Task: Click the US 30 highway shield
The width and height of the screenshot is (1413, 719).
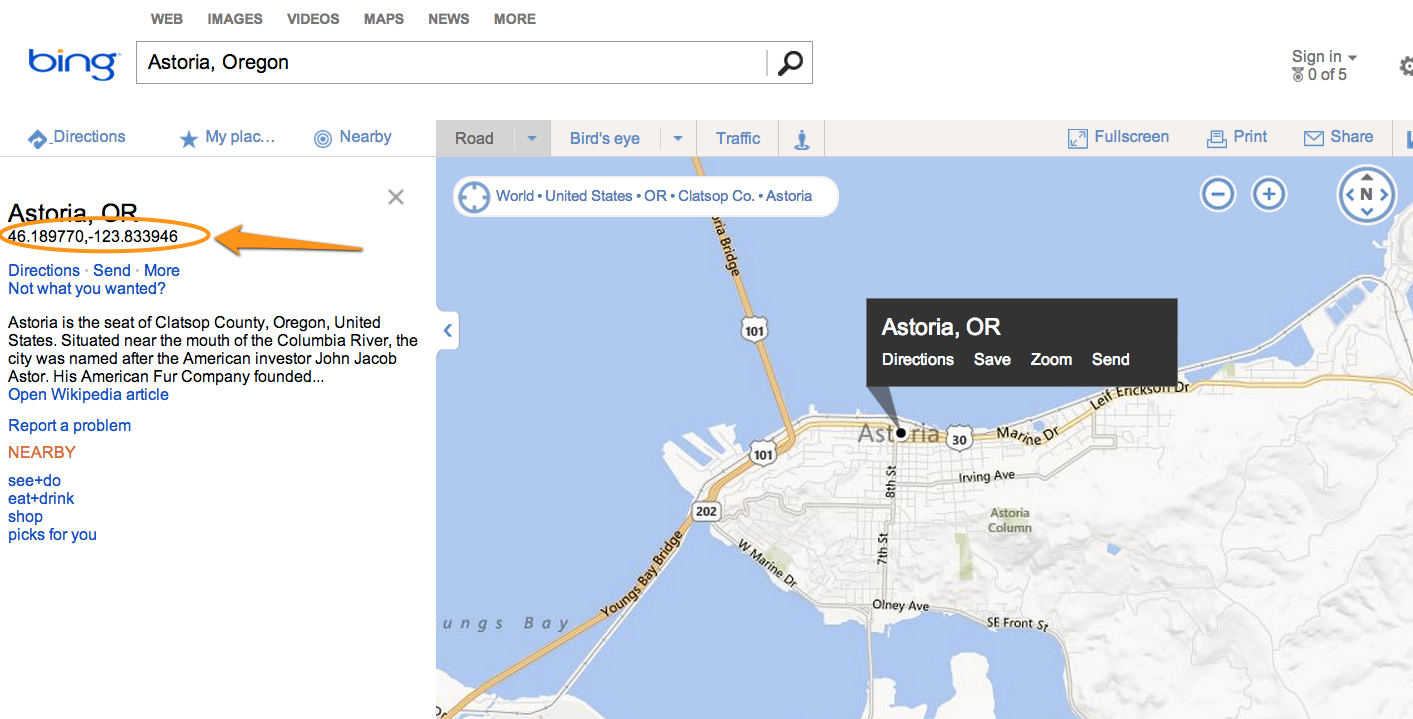Action: (960, 438)
